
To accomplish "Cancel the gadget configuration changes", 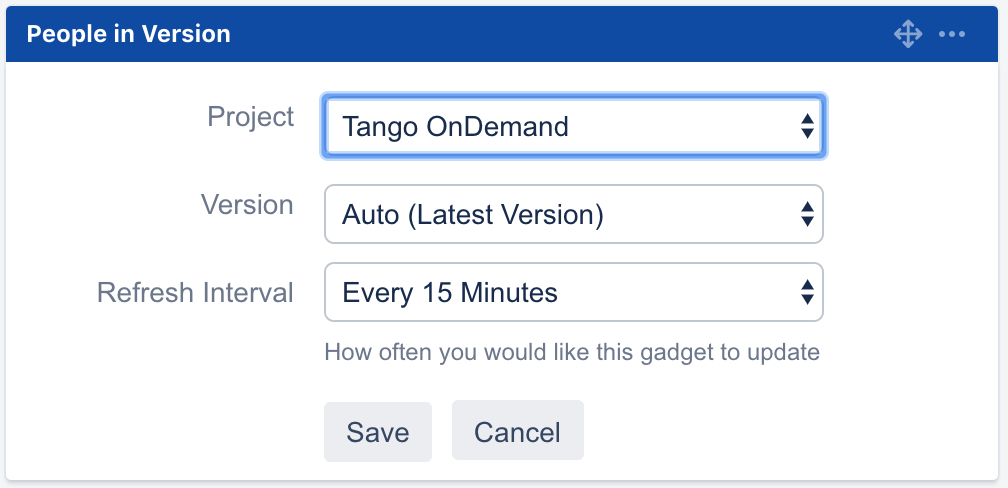I will 517,432.
